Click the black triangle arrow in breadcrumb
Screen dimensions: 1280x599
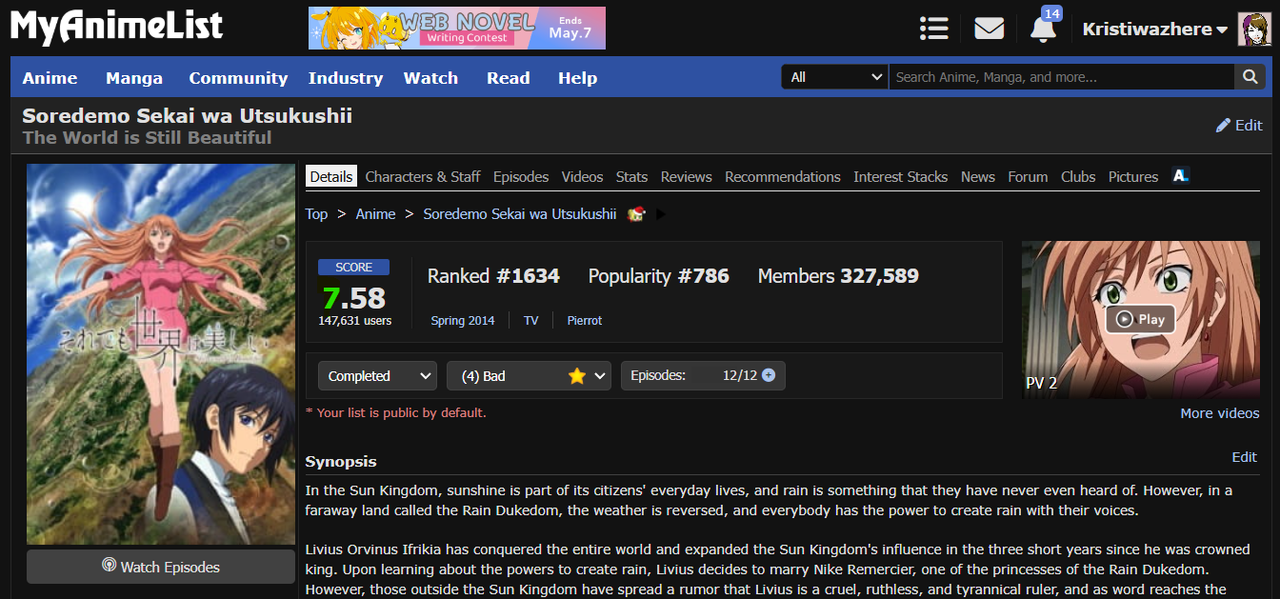click(x=661, y=214)
